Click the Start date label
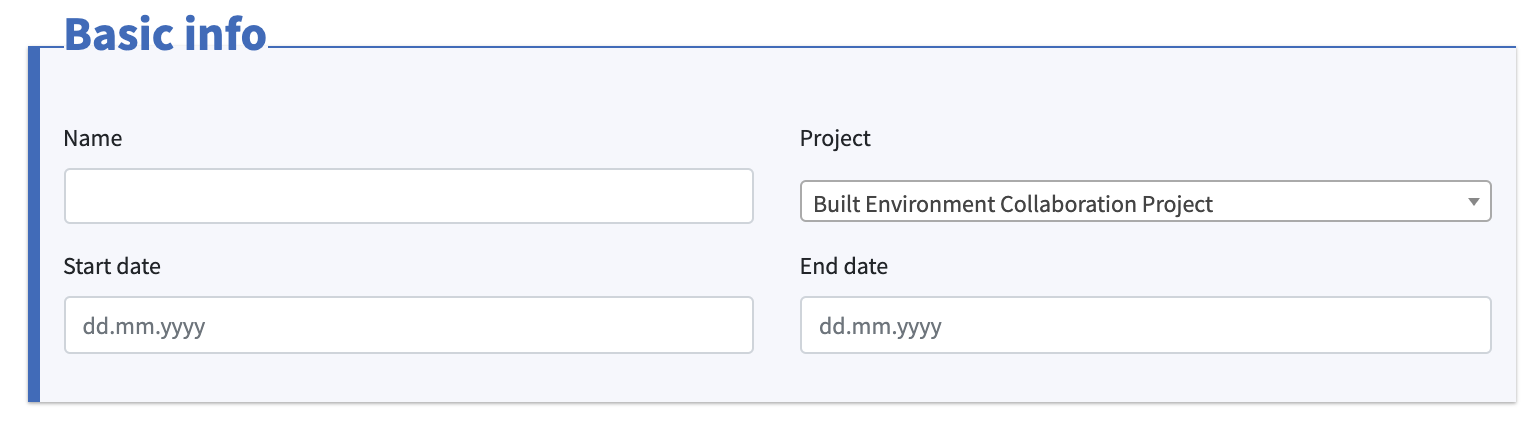The width and height of the screenshot is (1538, 422). 112,267
